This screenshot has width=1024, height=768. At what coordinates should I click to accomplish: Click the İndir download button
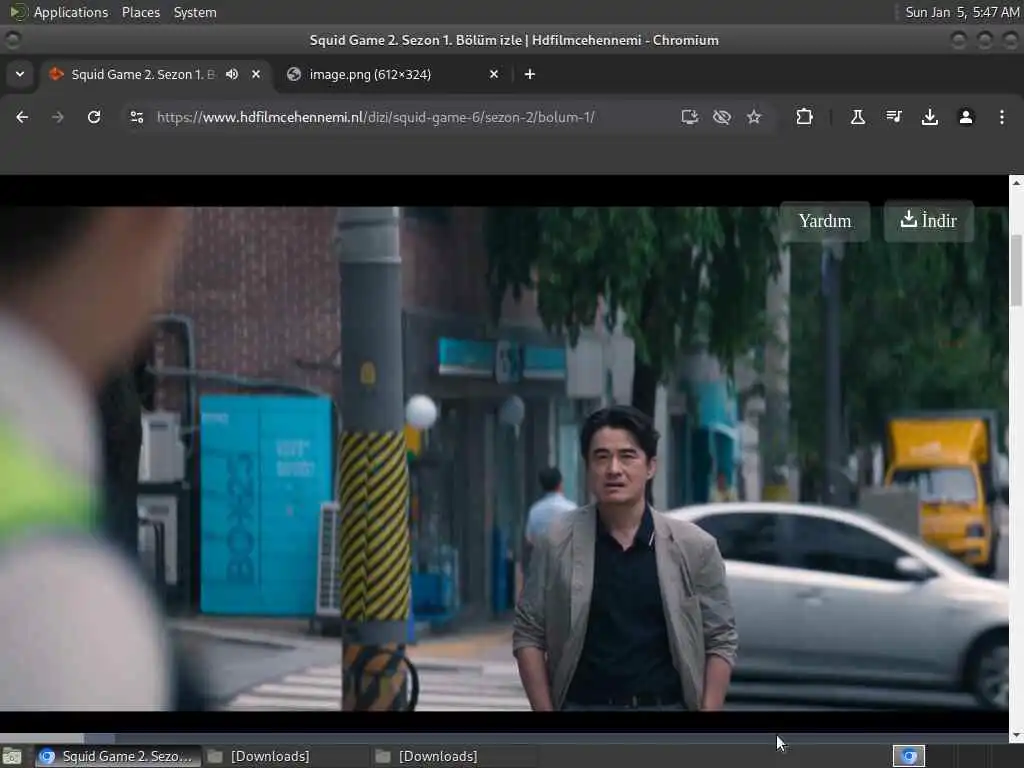pyautogui.click(x=928, y=221)
